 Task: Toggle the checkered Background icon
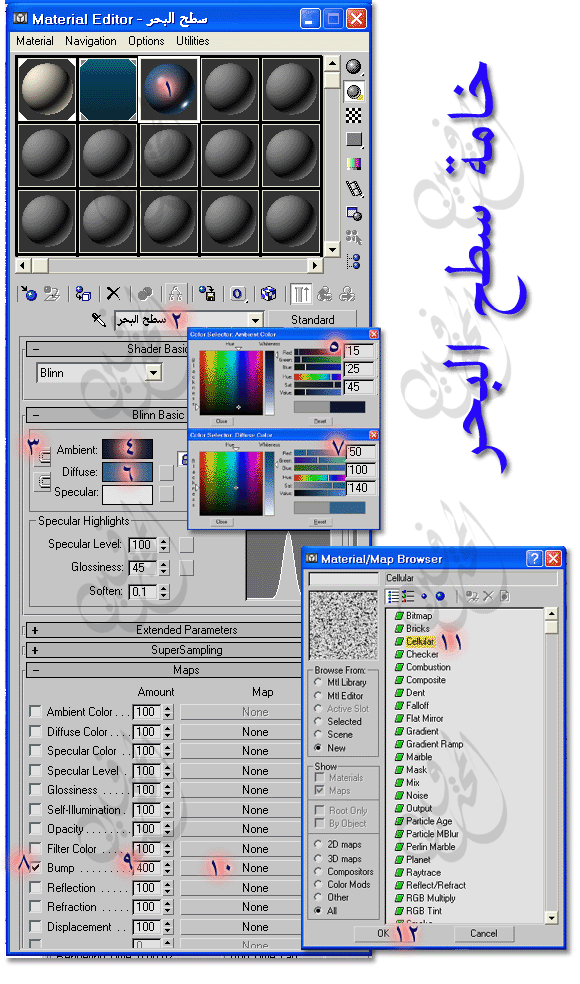click(354, 115)
